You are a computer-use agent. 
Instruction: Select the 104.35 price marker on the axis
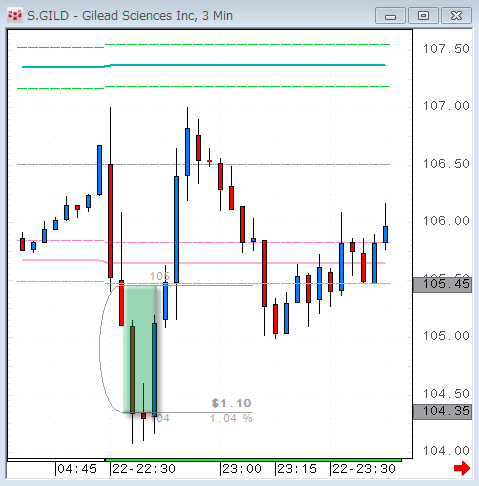[442, 411]
